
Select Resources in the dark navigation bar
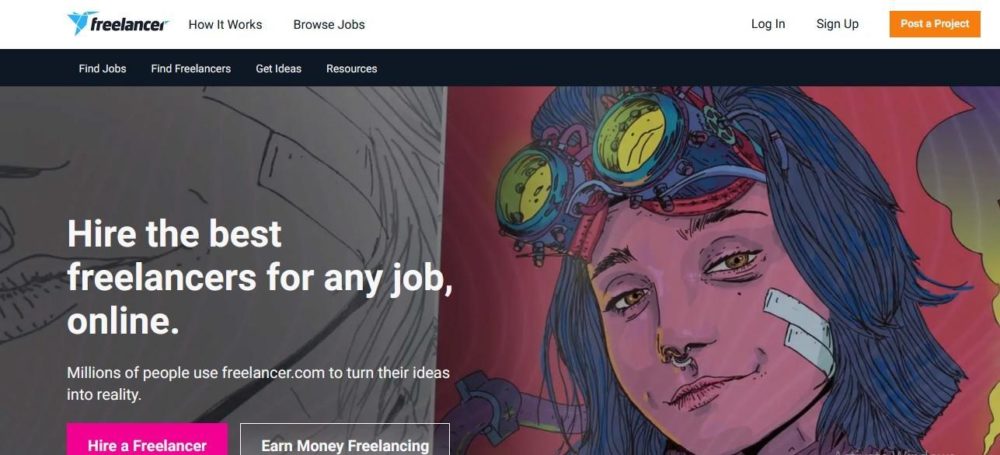click(x=351, y=68)
